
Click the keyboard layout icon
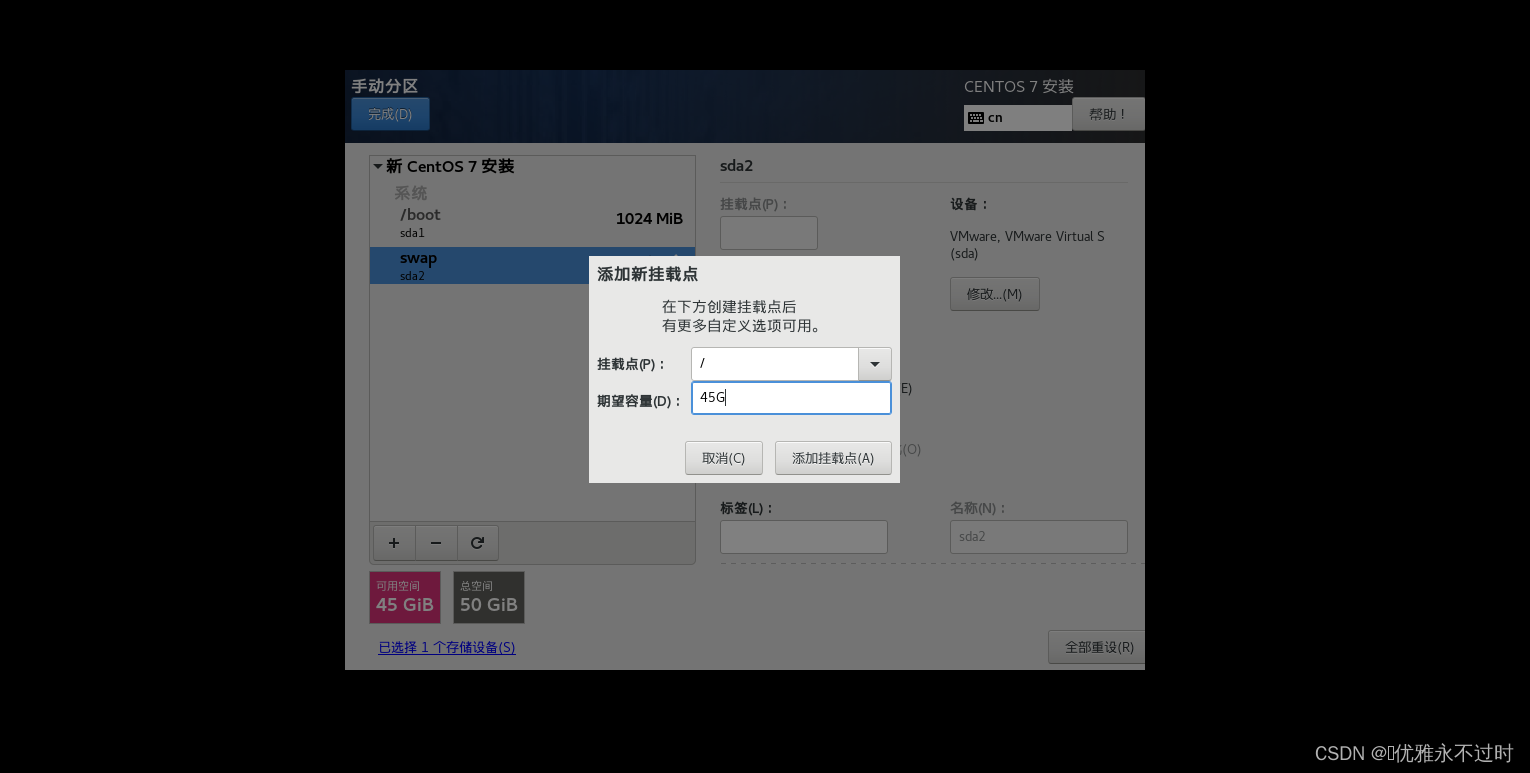point(976,118)
